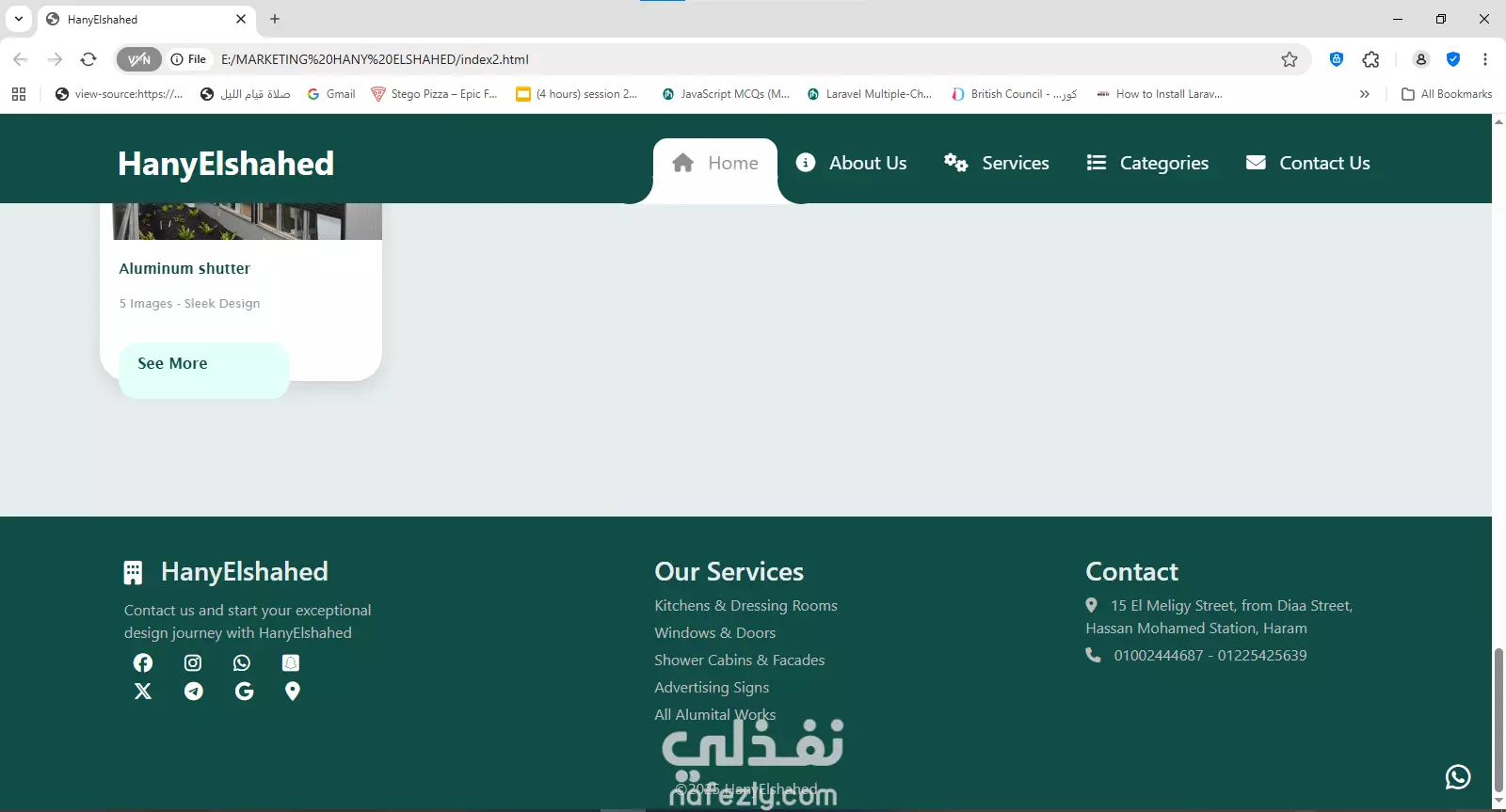Open All Alumital Works footer link

(715, 715)
